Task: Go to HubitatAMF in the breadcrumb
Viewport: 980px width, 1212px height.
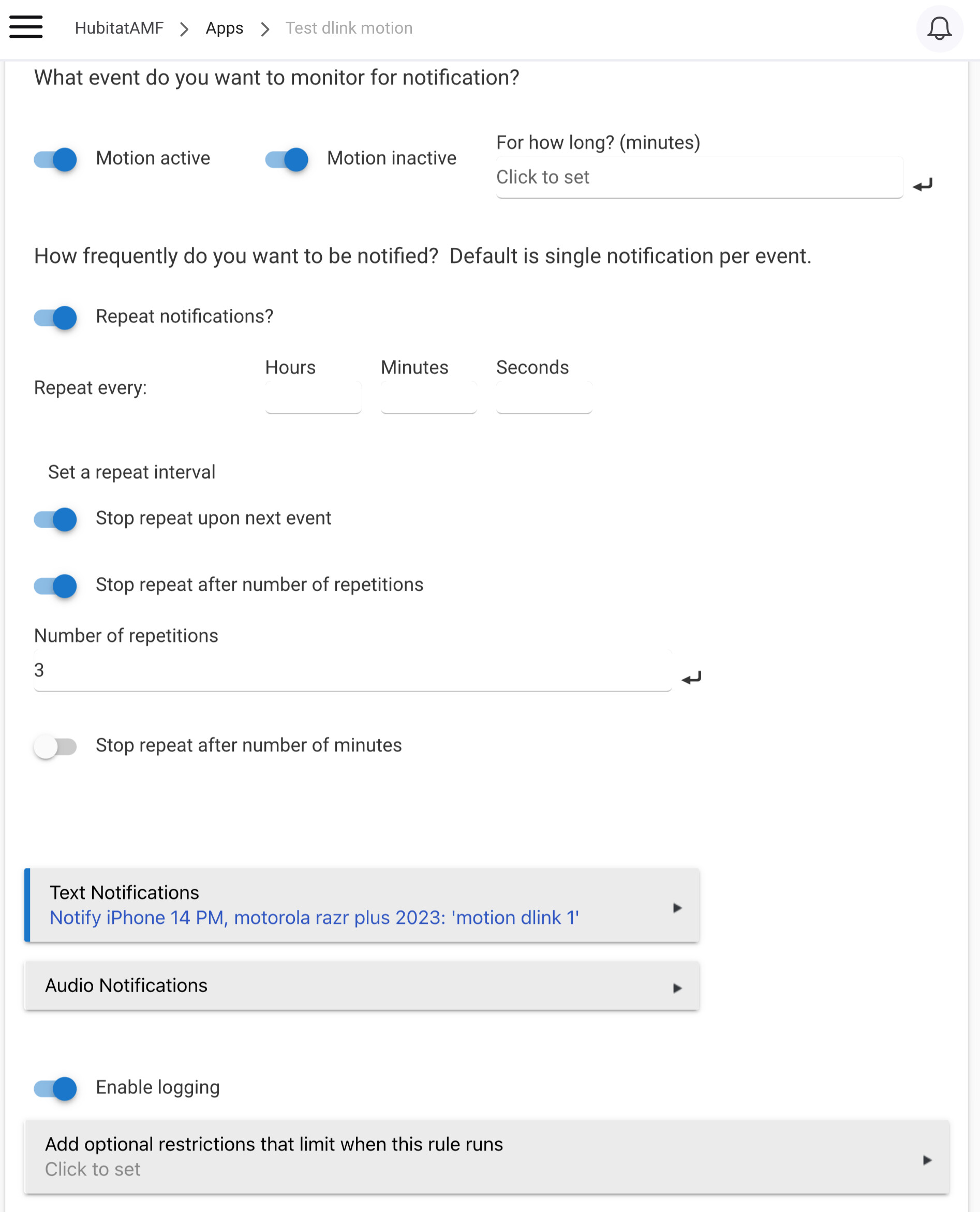Action: (119, 28)
